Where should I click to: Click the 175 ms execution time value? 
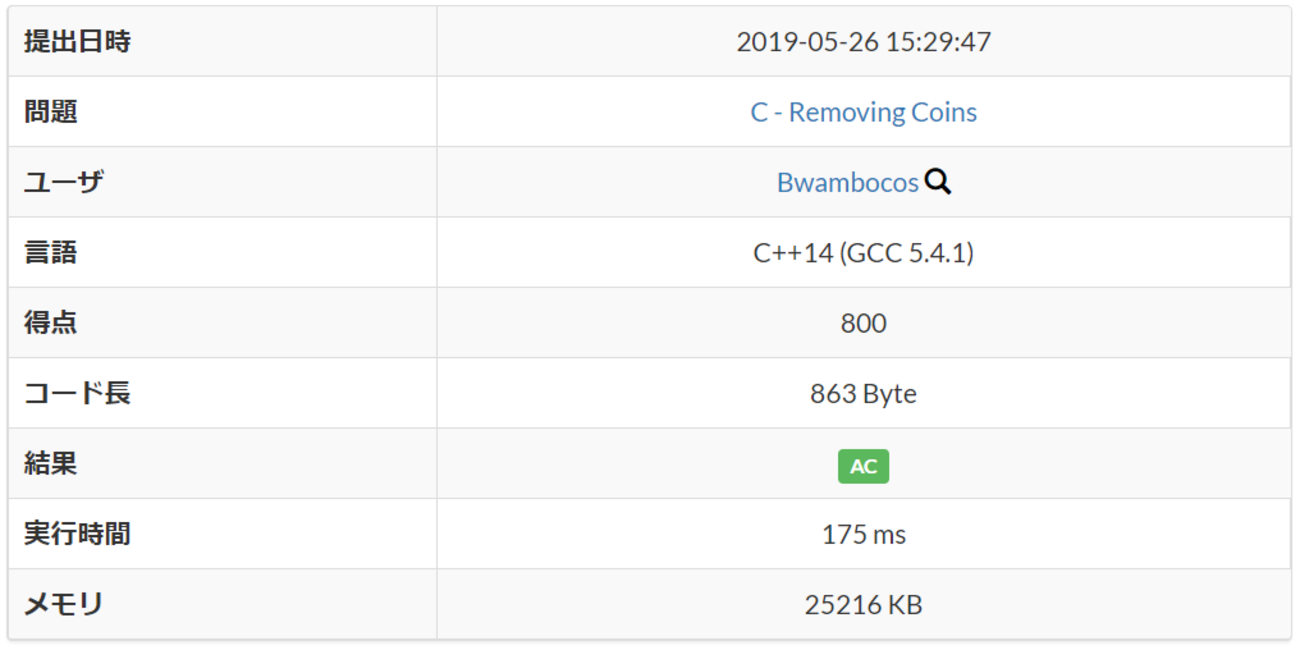coord(863,535)
